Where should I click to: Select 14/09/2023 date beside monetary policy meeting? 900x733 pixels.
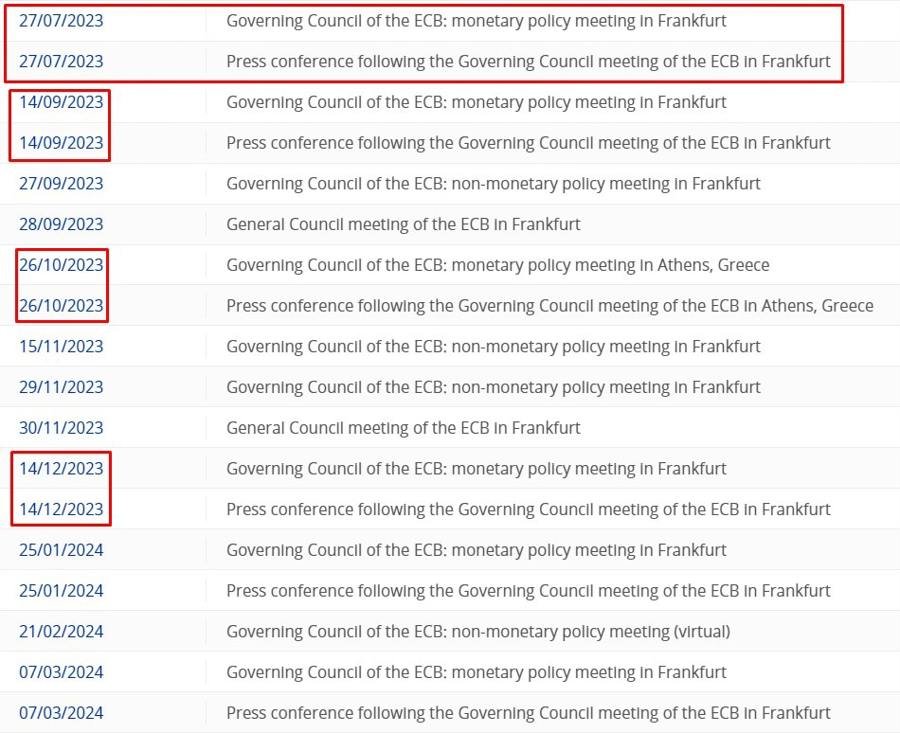61,102
